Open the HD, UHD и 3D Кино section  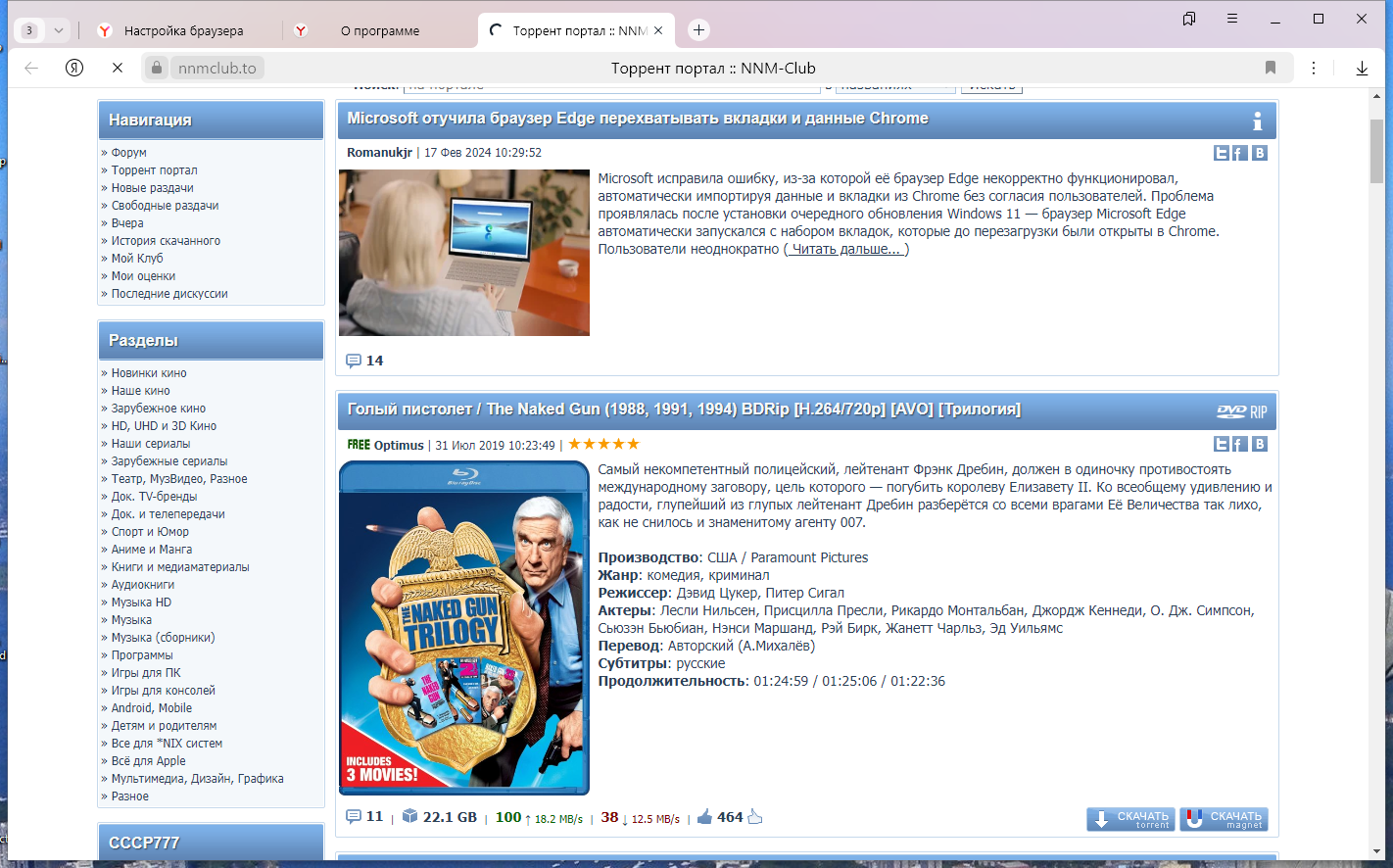click(164, 426)
